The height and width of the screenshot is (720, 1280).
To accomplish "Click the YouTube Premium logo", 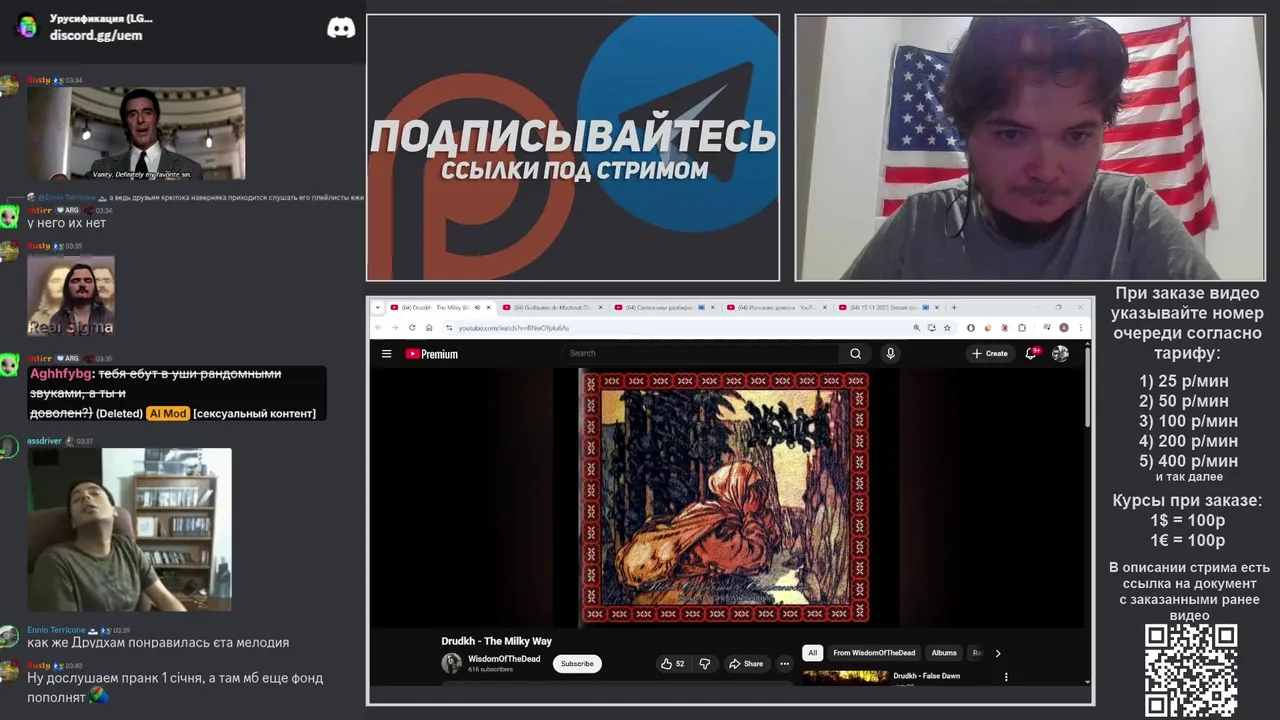I will 431,353.
